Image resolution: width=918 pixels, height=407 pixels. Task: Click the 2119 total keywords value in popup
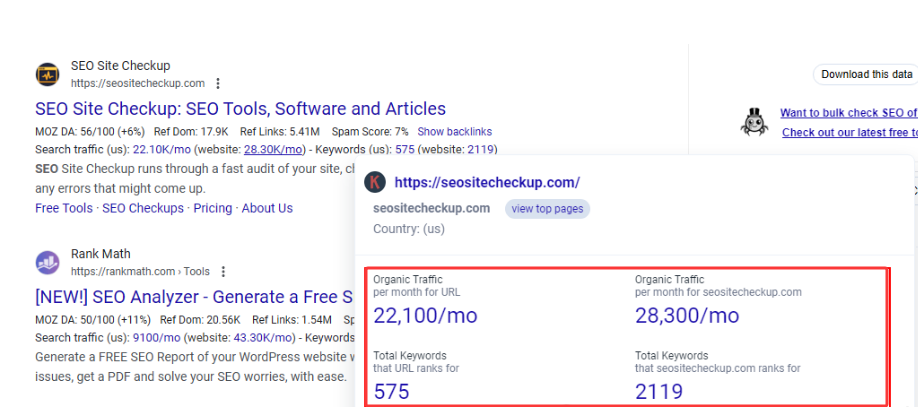[659, 391]
